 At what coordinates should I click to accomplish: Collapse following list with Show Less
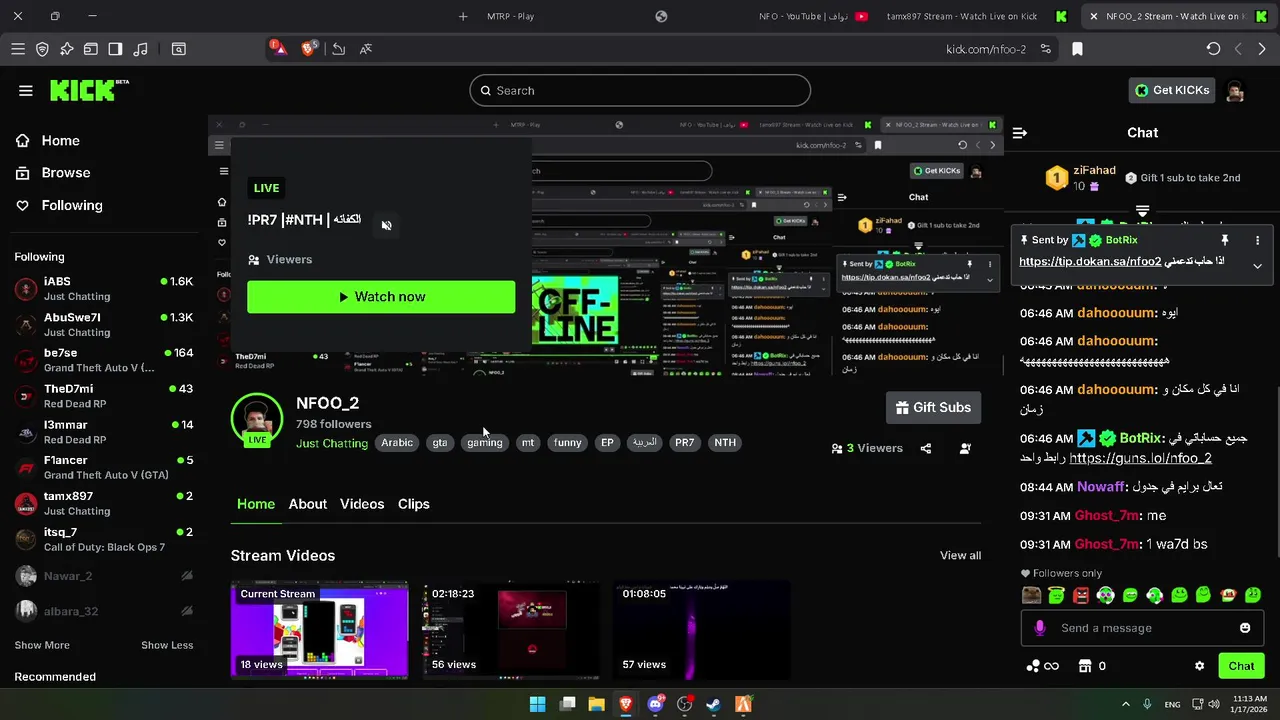click(x=167, y=645)
